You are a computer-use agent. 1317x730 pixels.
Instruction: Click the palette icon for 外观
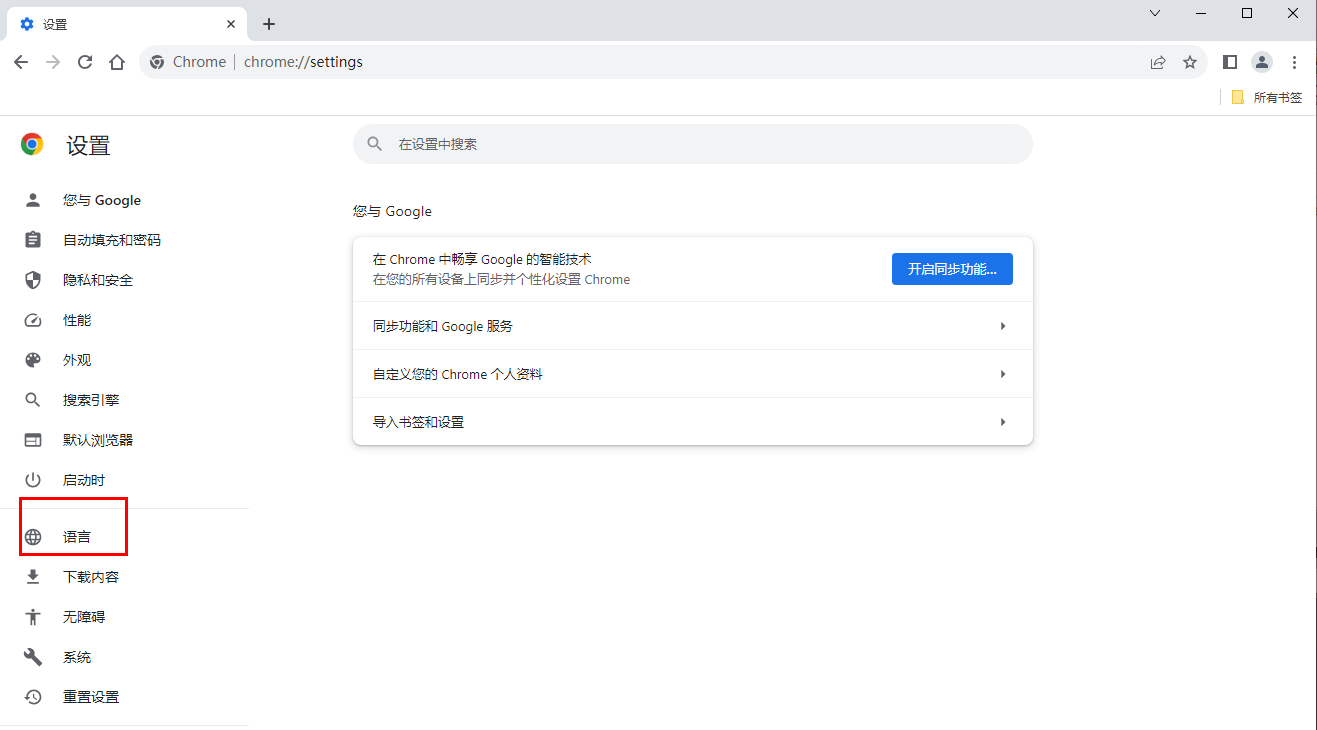(33, 360)
